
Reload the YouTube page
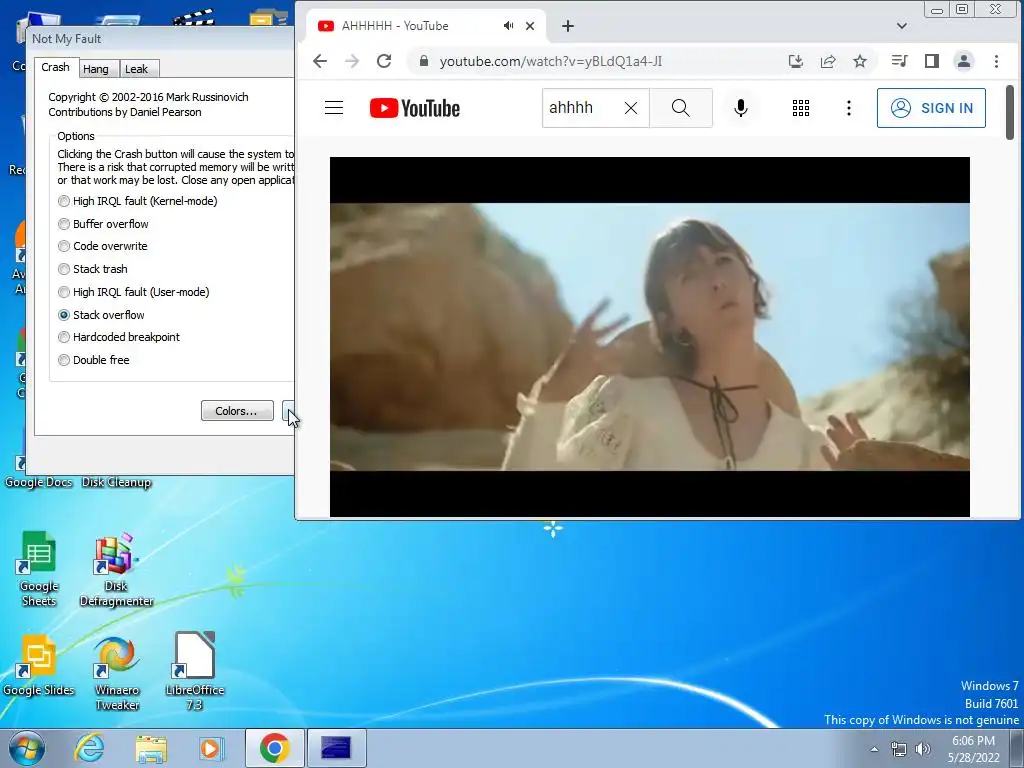pos(384,61)
